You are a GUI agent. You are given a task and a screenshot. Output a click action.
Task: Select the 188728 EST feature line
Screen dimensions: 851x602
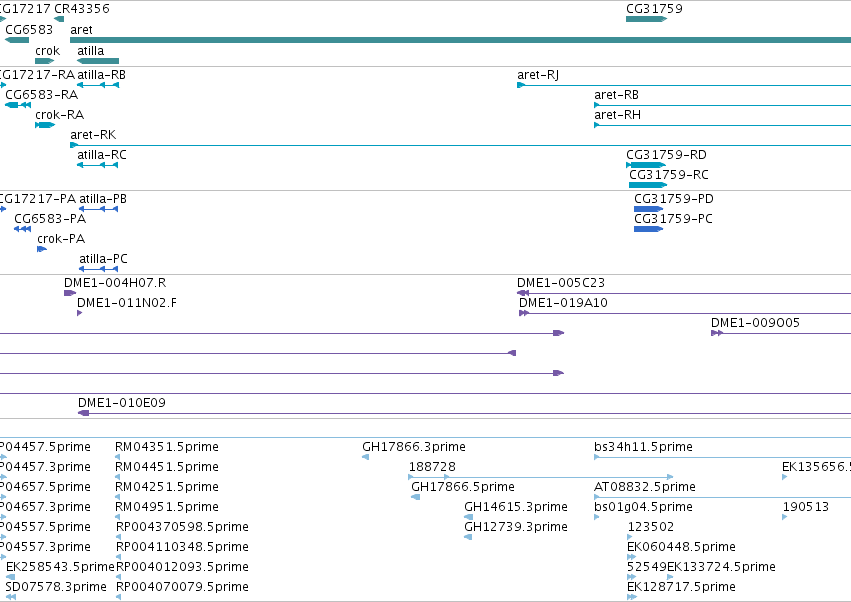pos(541,477)
